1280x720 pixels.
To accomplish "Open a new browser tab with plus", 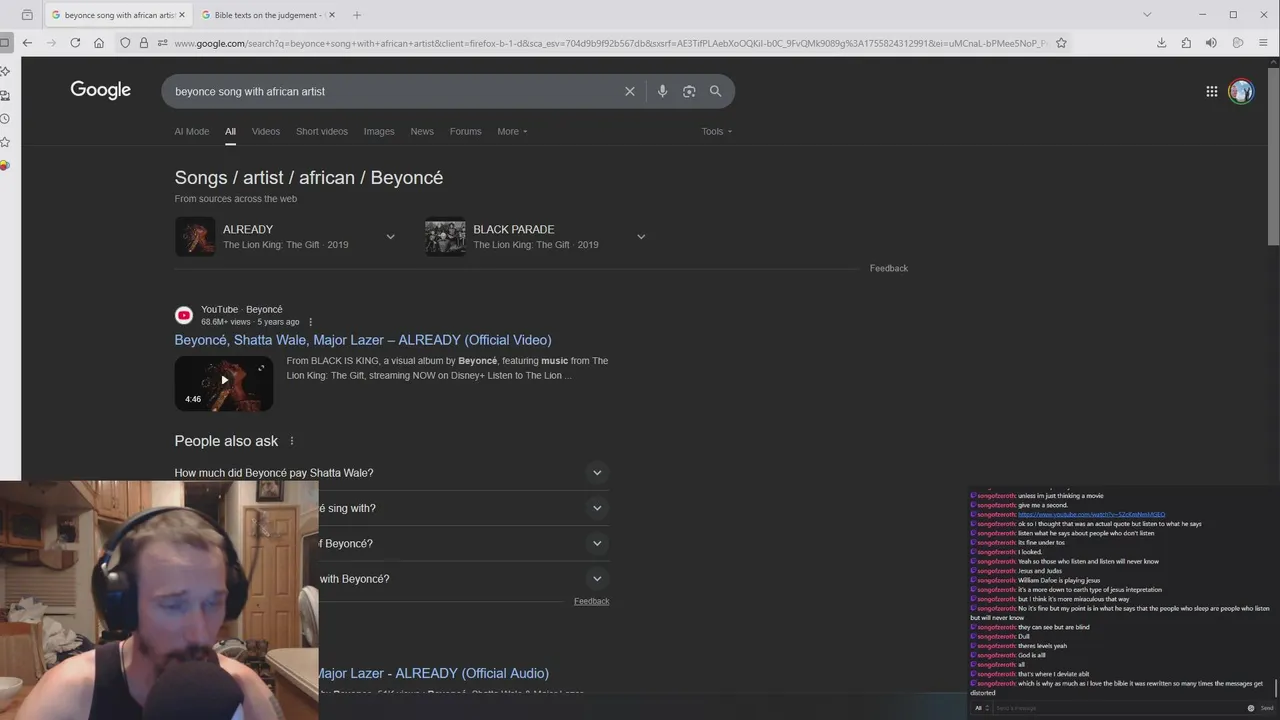I will (x=357, y=15).
